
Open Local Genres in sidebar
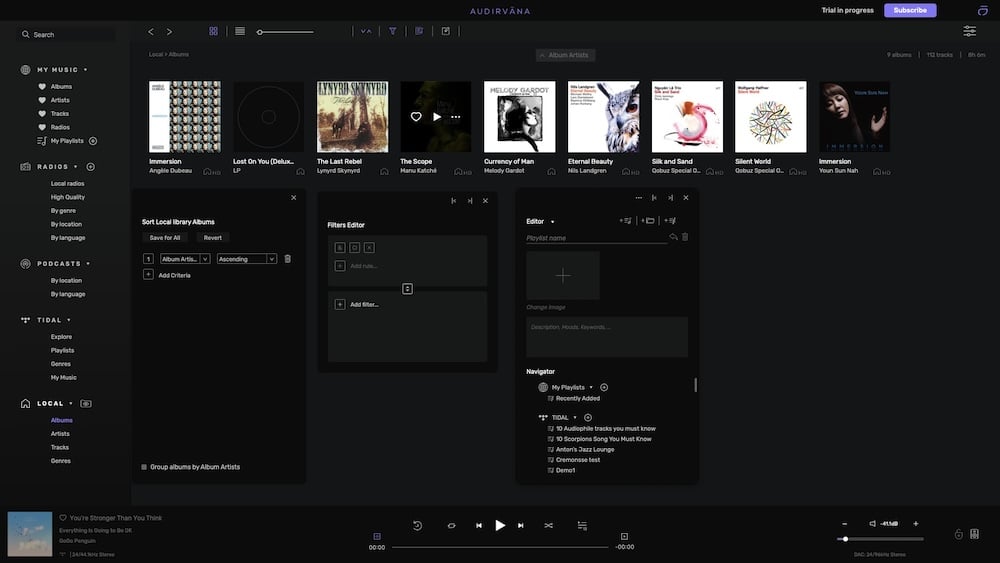click(x=61, y=461)
